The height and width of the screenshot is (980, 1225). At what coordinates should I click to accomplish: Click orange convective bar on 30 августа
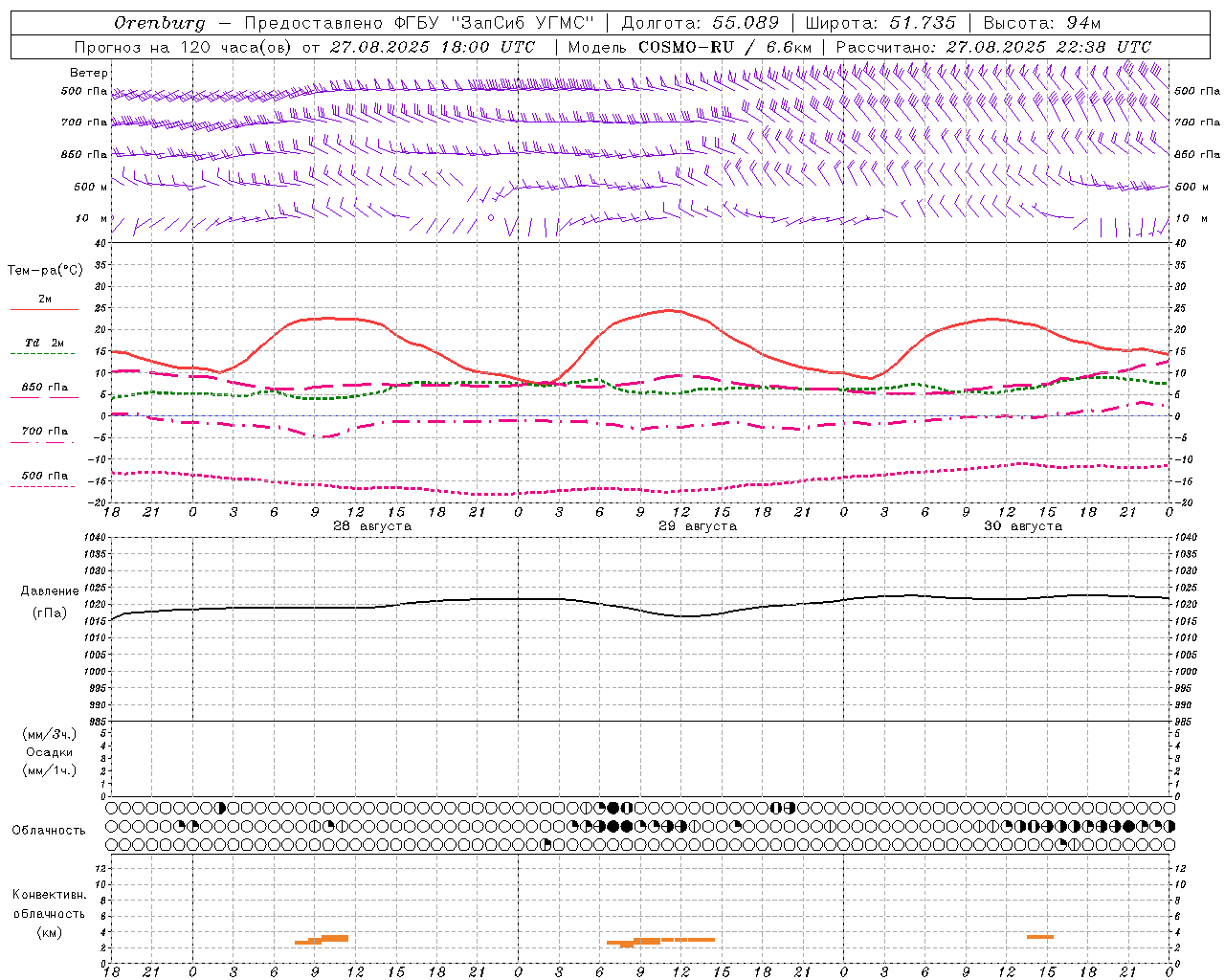[x=1040, y=937]
